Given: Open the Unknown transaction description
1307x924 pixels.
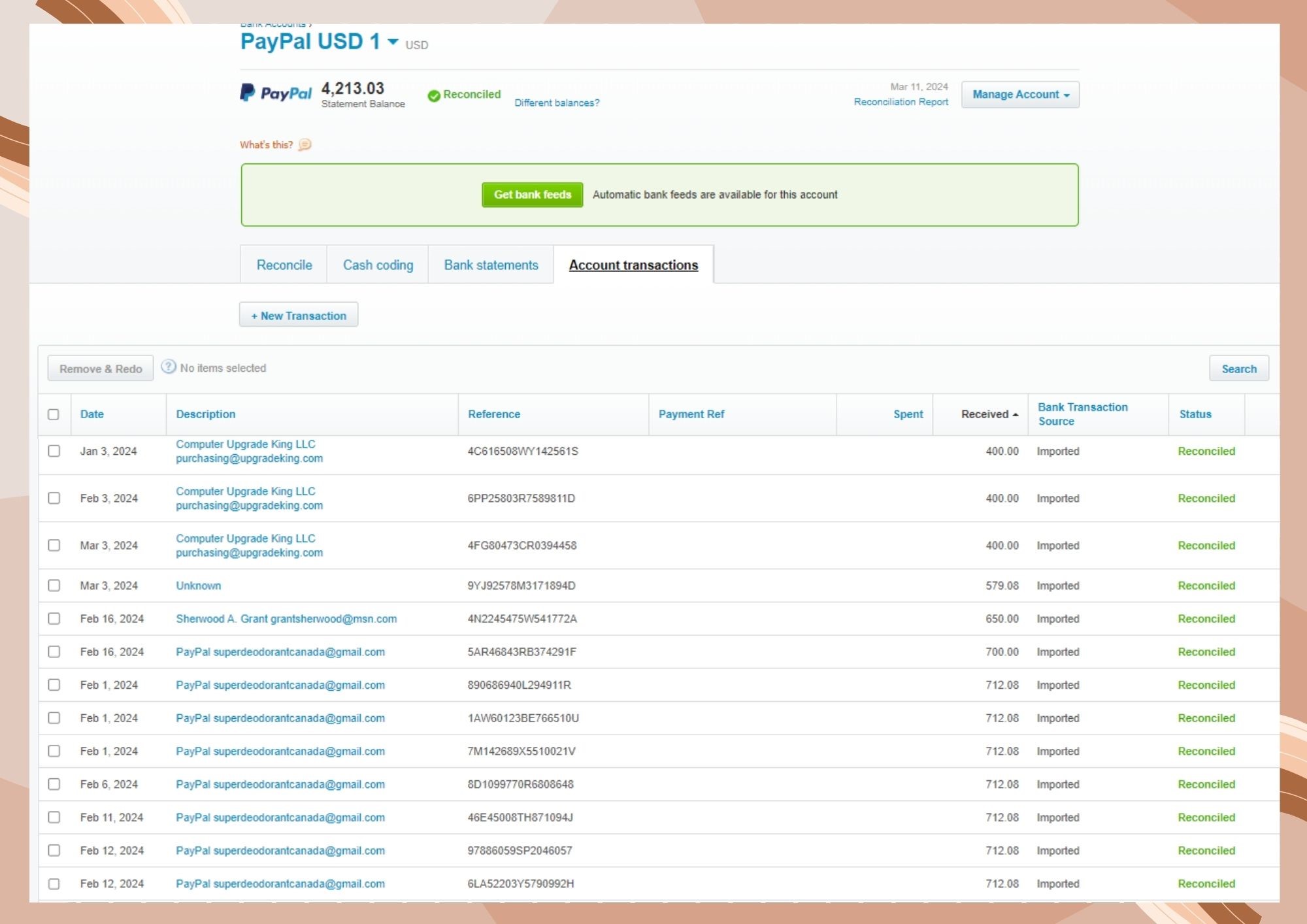Looking at the screenshot, I should click(x=199, y=586).
